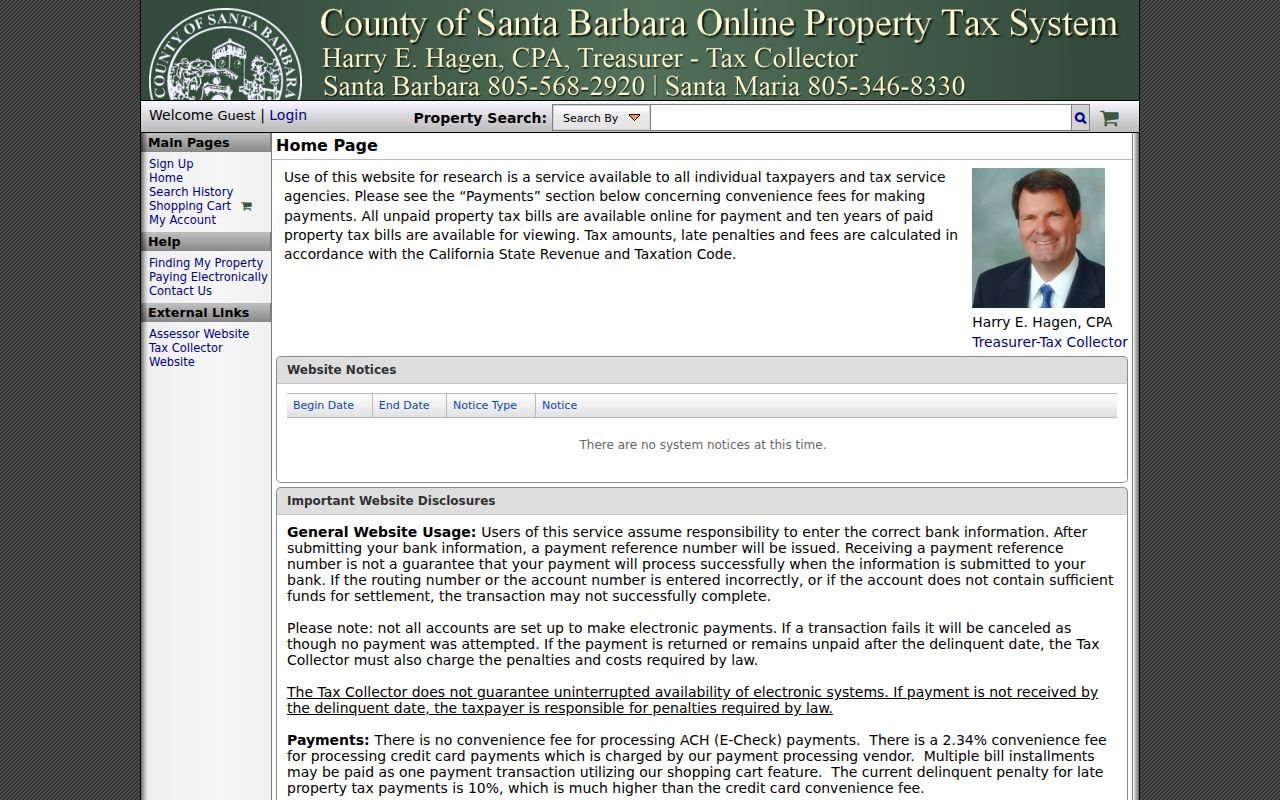This screenshot has width=1280, height=800.
Task: Sort notices by End Date column
Action: pyautogui.click(x=404, y=405)
